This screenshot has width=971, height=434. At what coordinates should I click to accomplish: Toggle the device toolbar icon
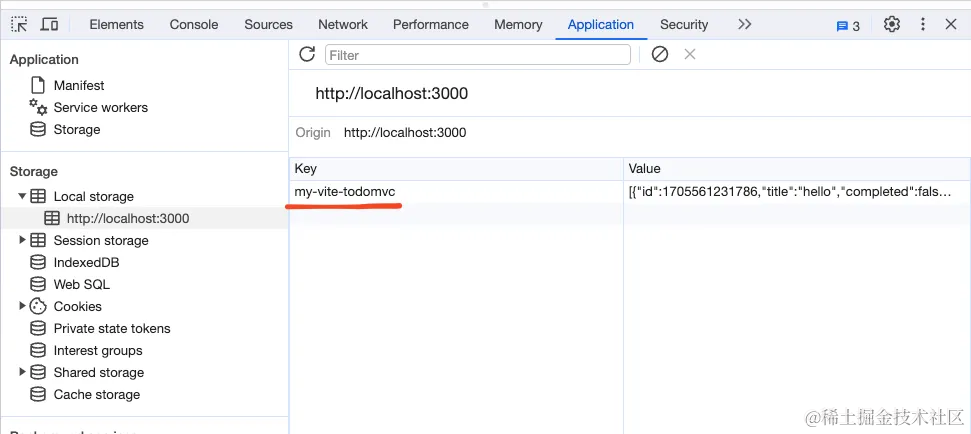[50, 25]
